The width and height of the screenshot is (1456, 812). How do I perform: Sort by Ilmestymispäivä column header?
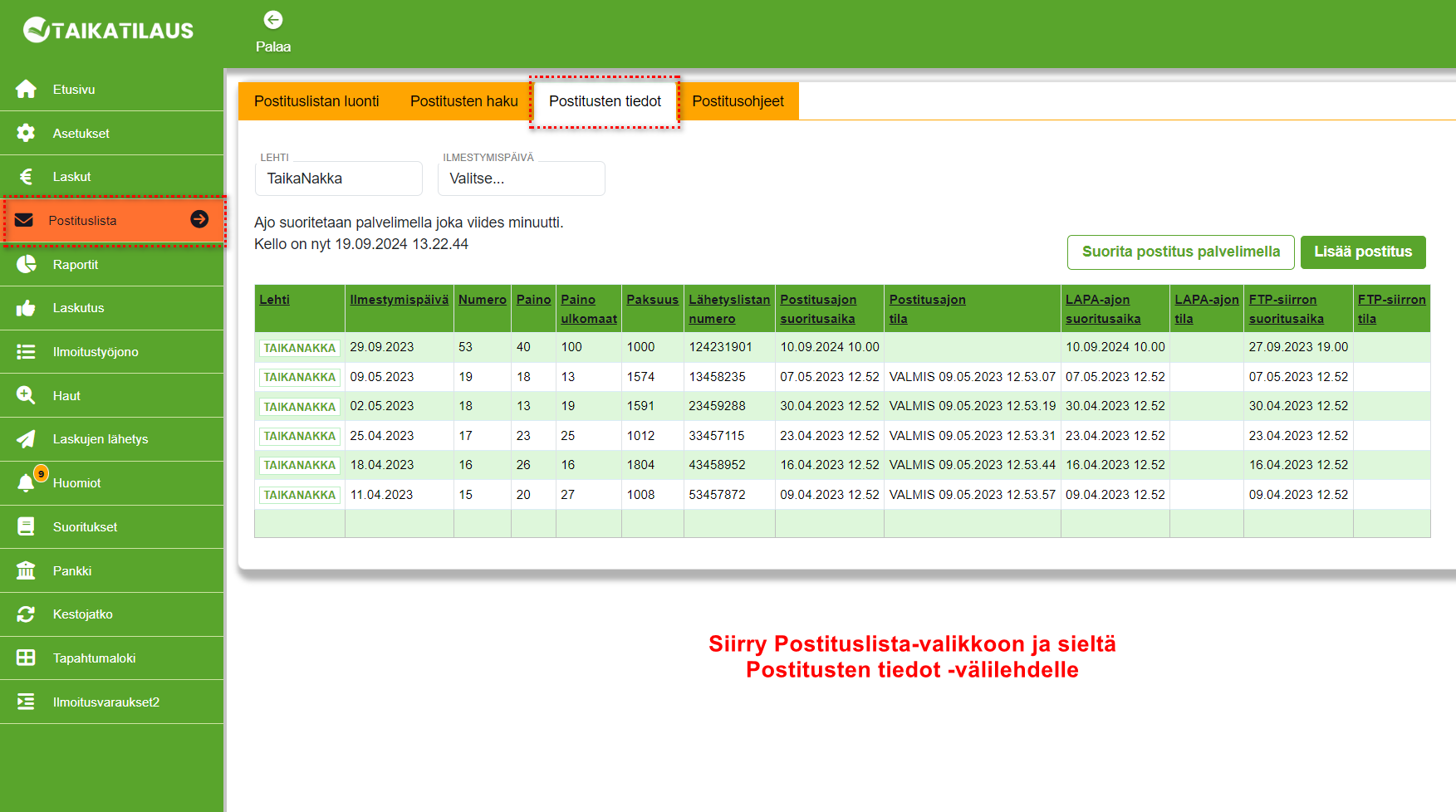400,300
